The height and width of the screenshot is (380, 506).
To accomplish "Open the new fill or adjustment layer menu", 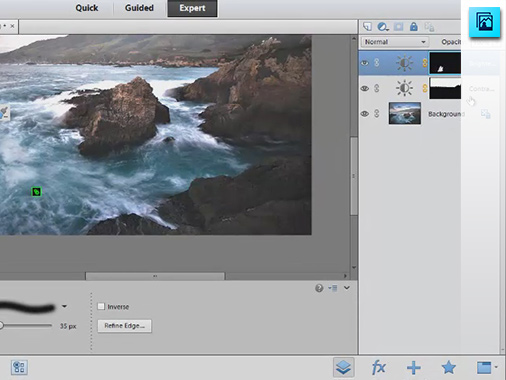I will pyautogui.click(x=383, y=27).
